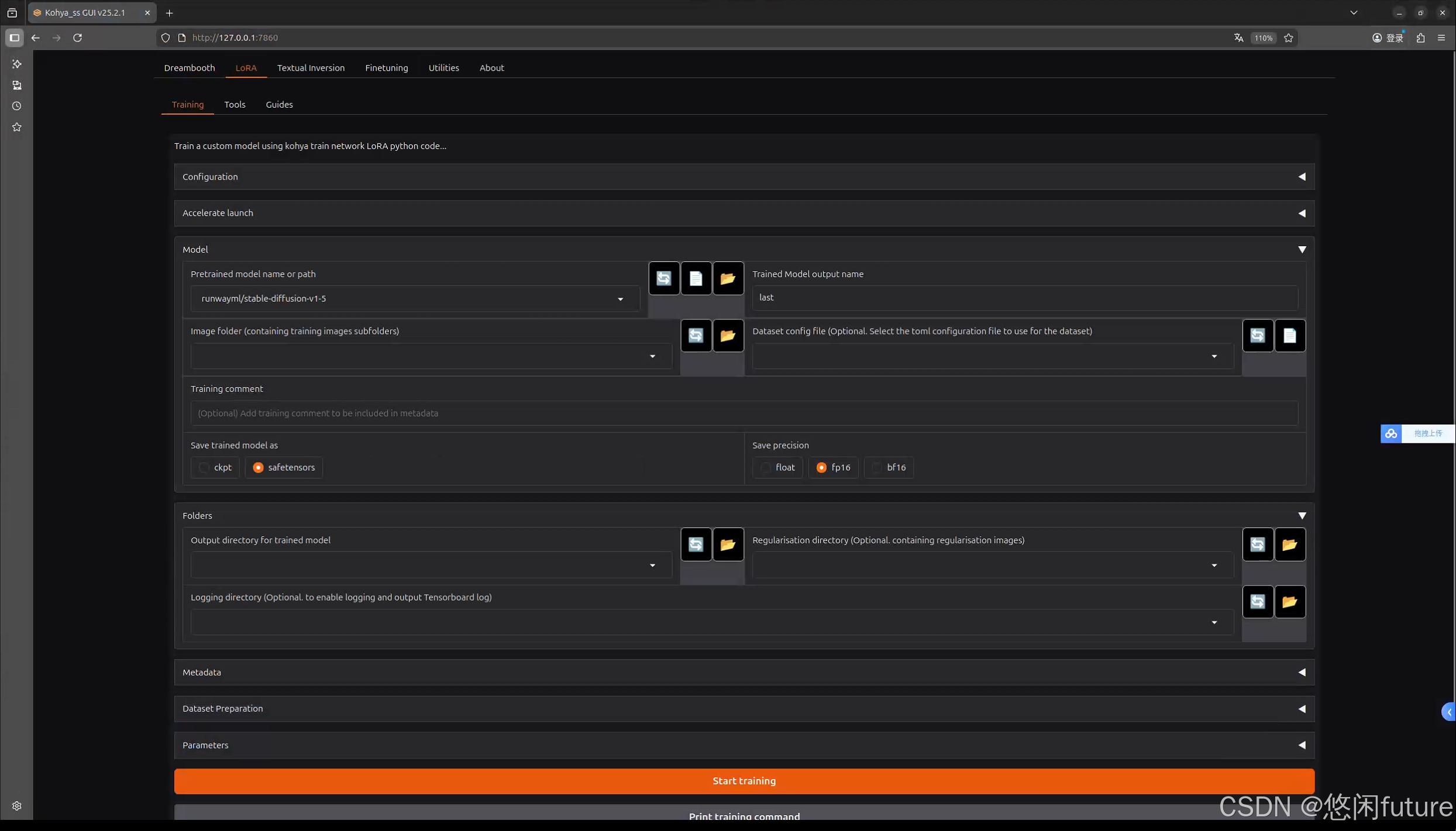Image resolution: width=1456 pixels, height=831 pixels.
Task: Select ckpt save format
Action: (204, 467)
